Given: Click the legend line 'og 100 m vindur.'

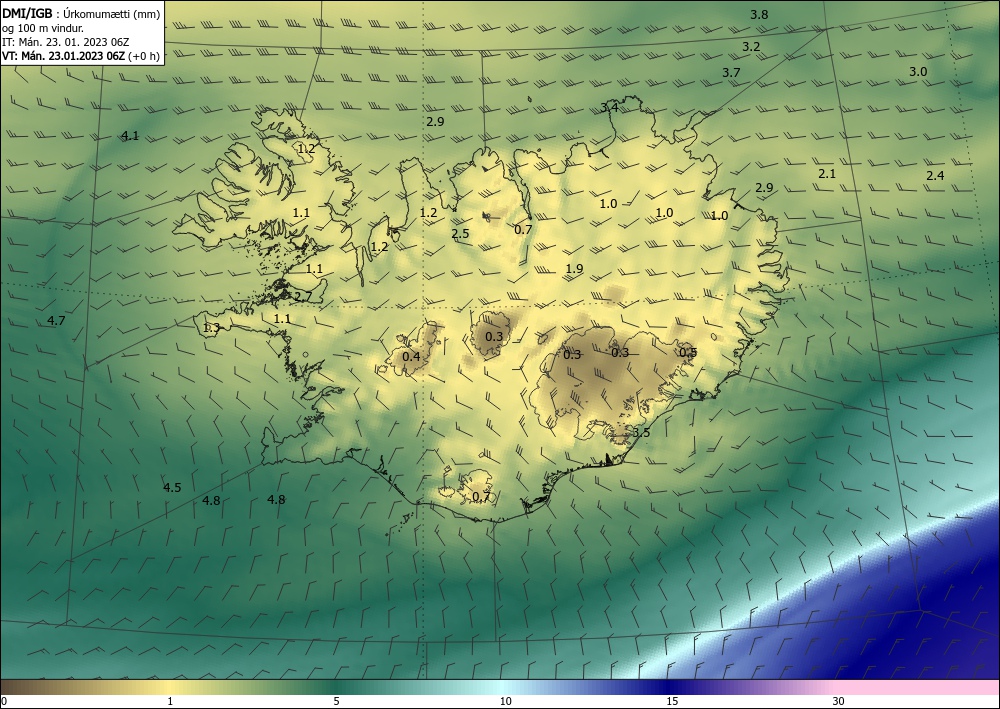Looking at the screenshot, I should click(x=43, y=28).
